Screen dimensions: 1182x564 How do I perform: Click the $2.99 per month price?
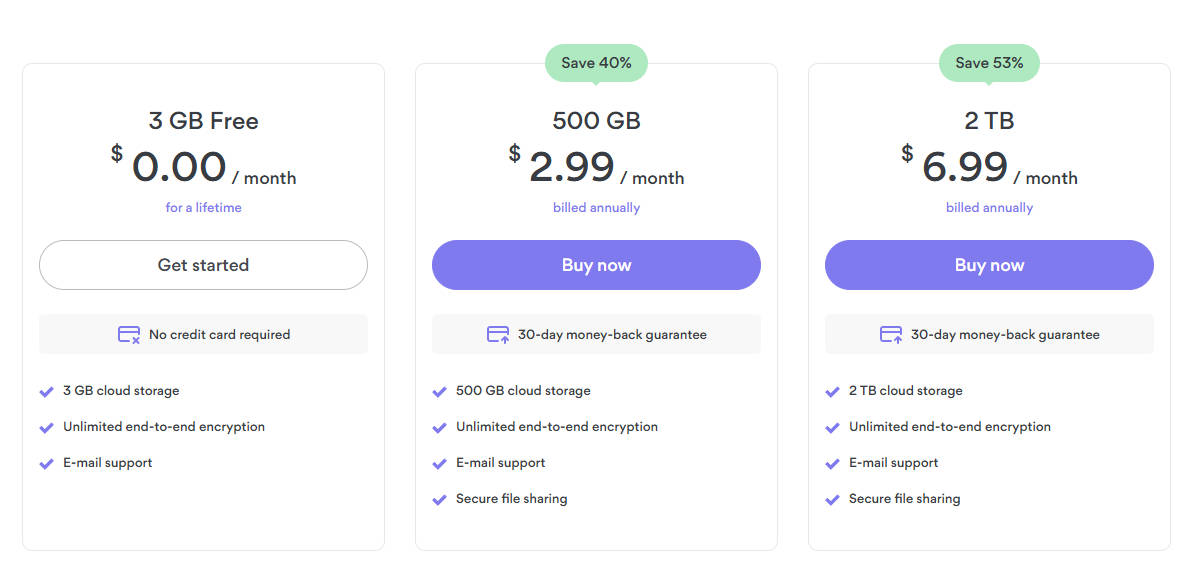596,167
